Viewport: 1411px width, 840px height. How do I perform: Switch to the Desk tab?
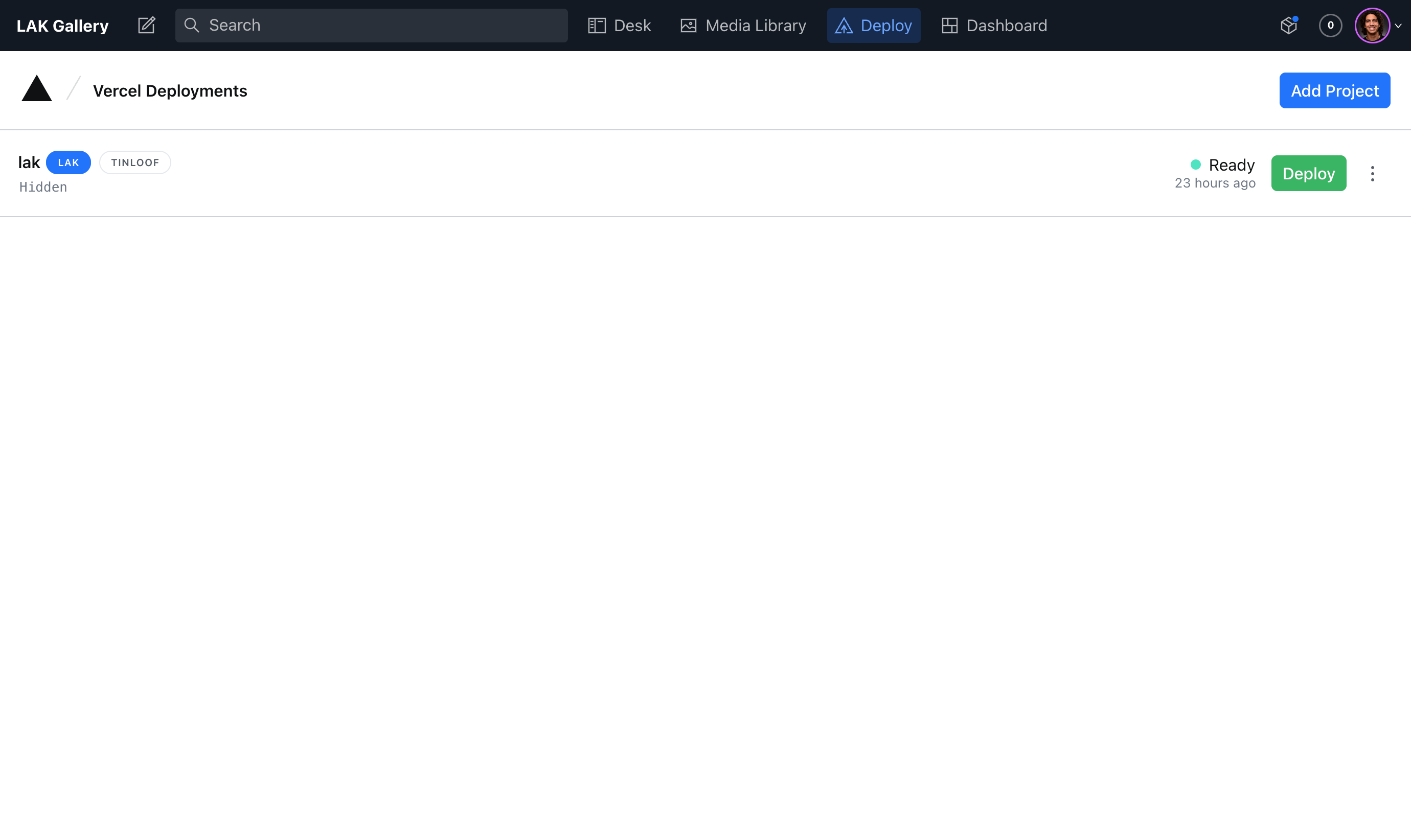[632, 26]
